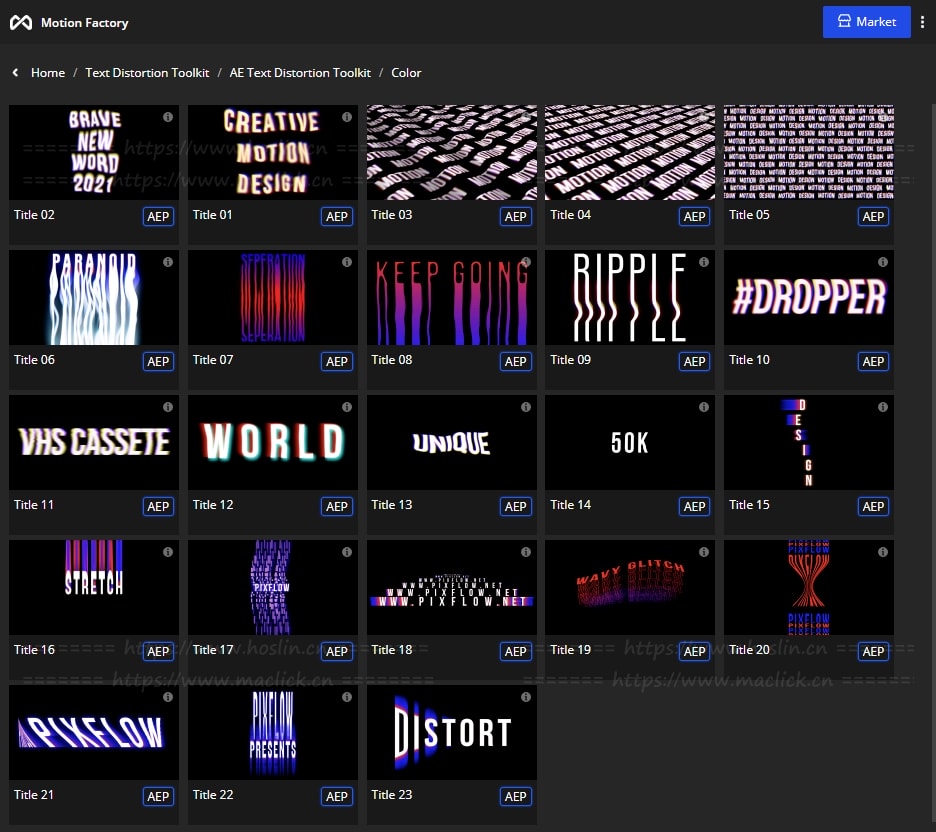Click the Title 17 label
The width and height of the screenshot is (936, 832).
click(213, 649)
